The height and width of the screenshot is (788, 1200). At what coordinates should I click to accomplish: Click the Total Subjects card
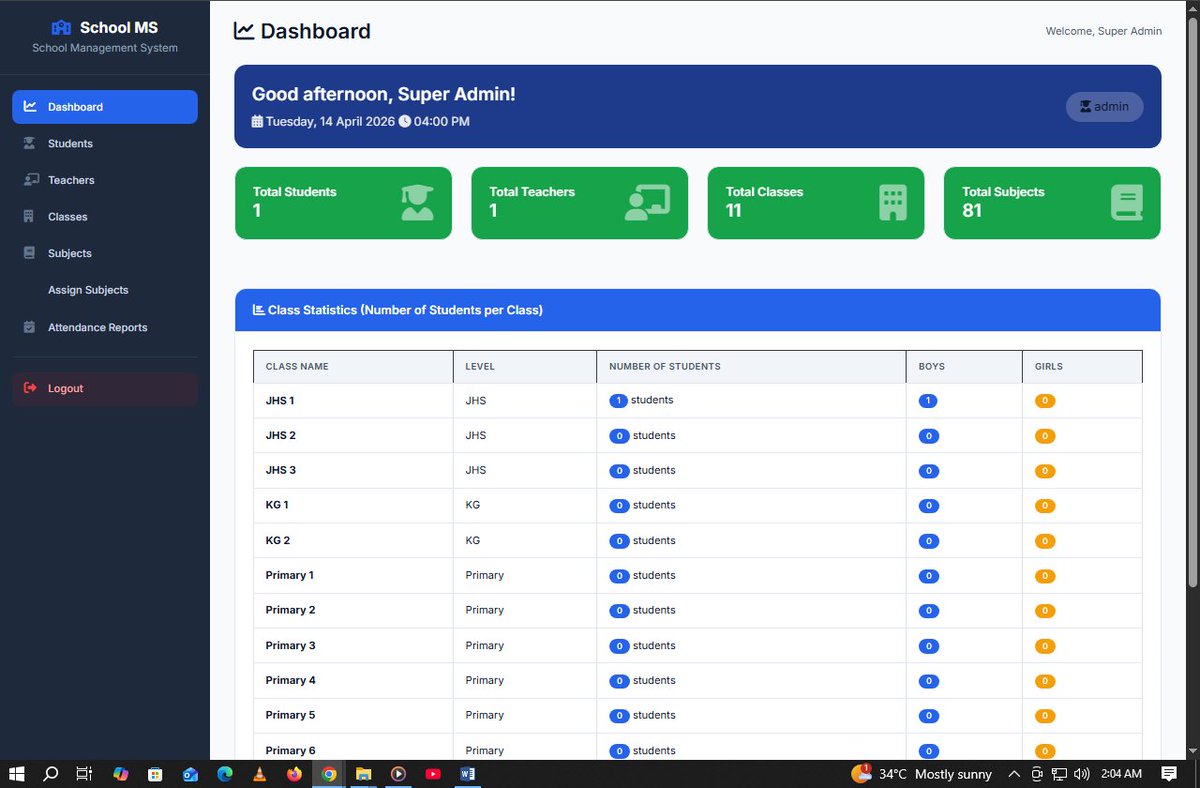pyautogui.click(x=1052, y=203)
